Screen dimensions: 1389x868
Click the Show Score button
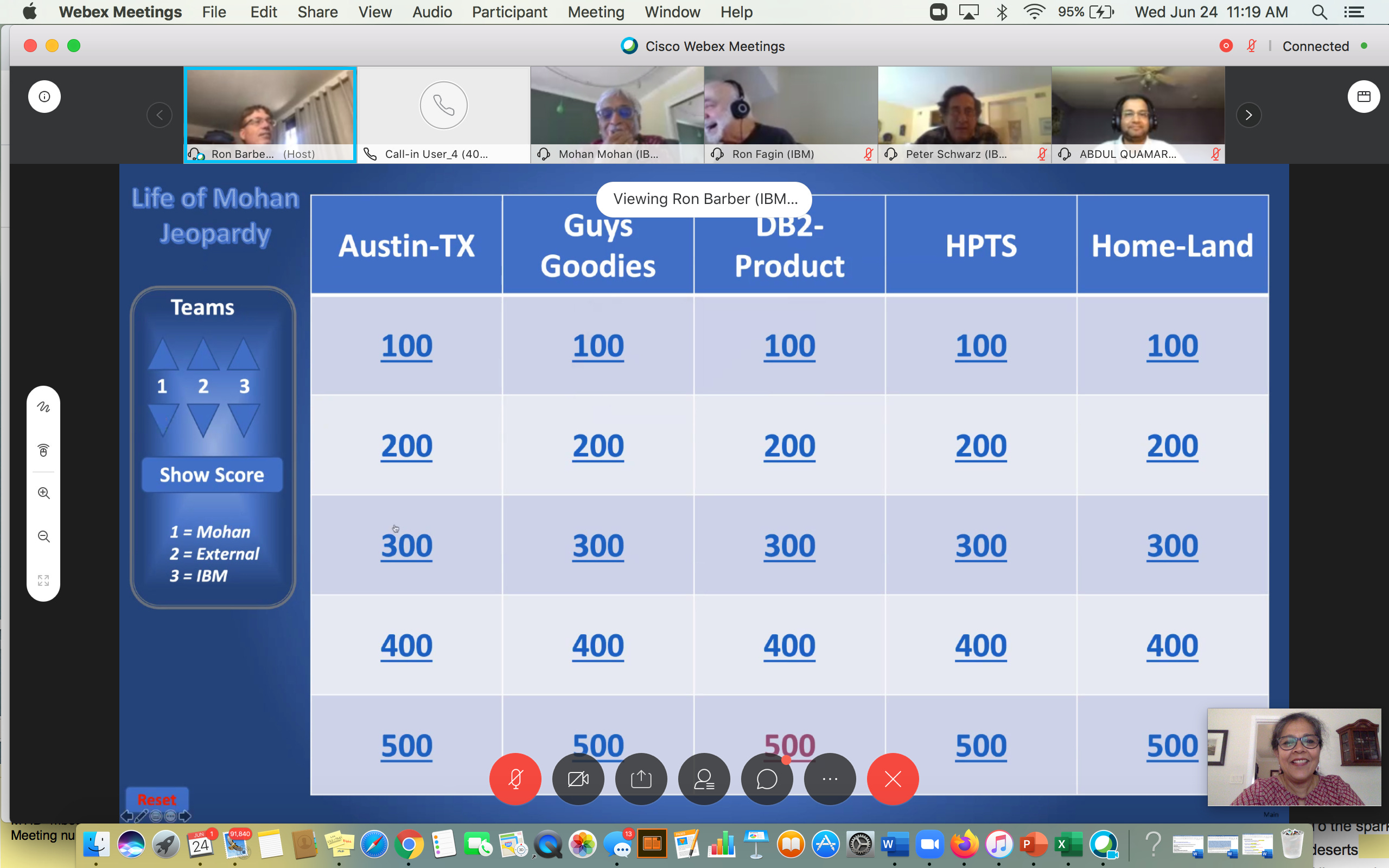(212, 475)
